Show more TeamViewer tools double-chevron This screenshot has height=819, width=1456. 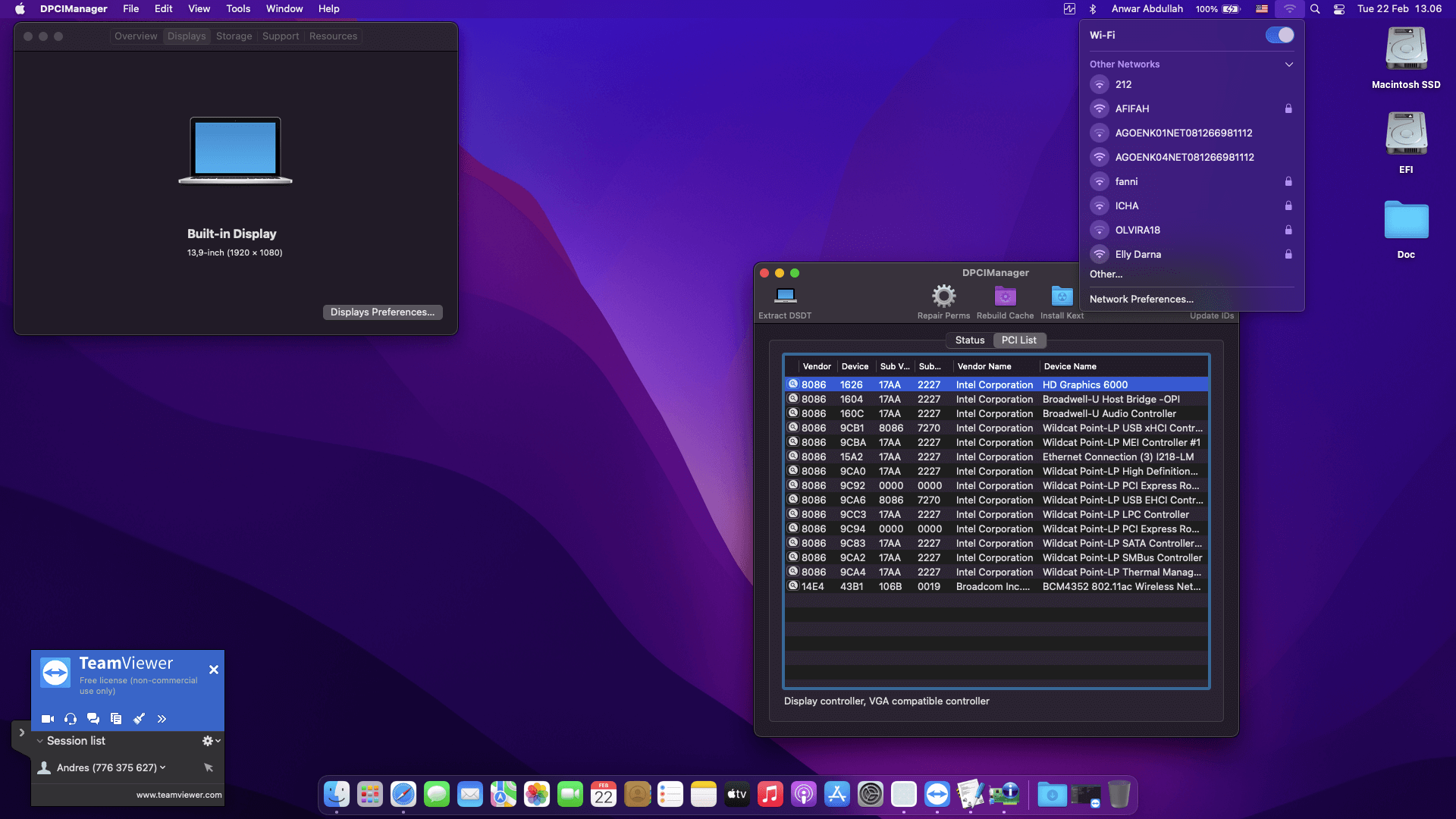tap(162, 719)
